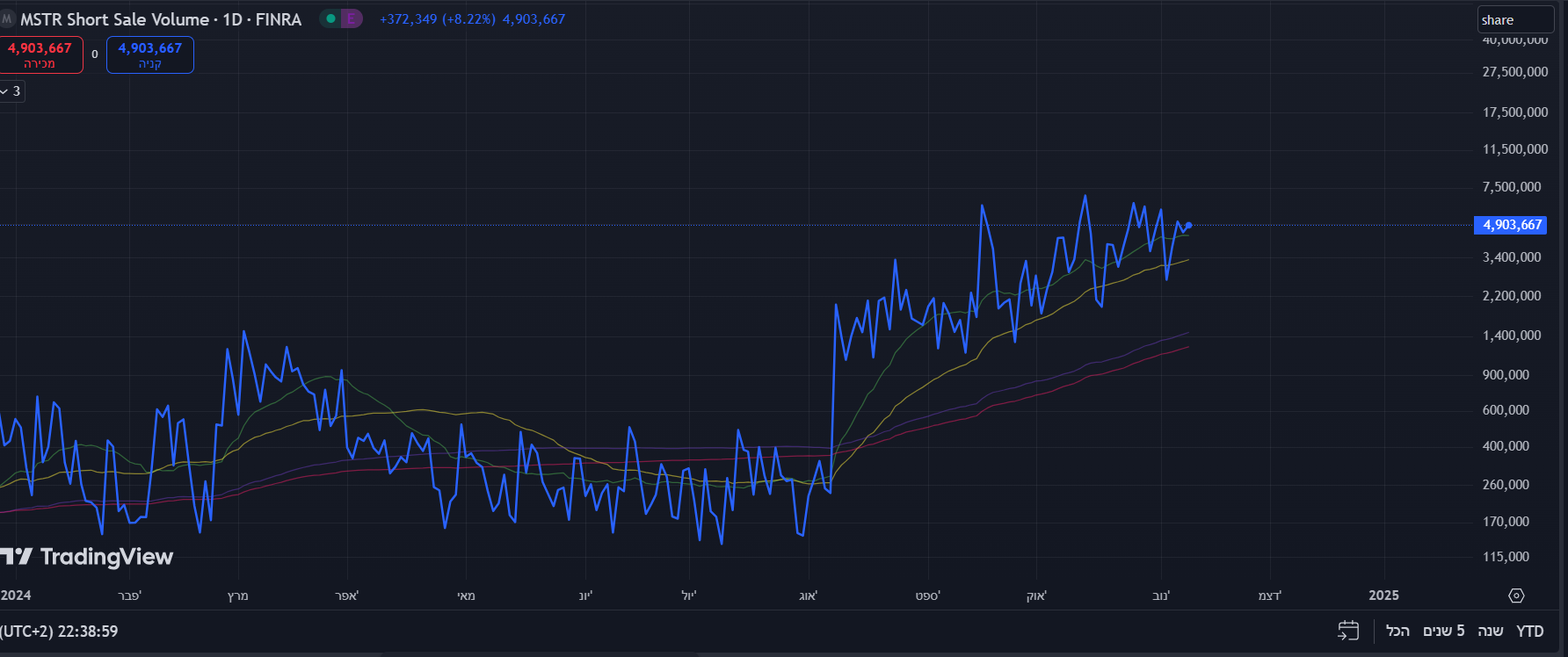Click the נוב' label on the time axis
The width and height of the screenshot is (1568, 657).
click(1161, 596)
